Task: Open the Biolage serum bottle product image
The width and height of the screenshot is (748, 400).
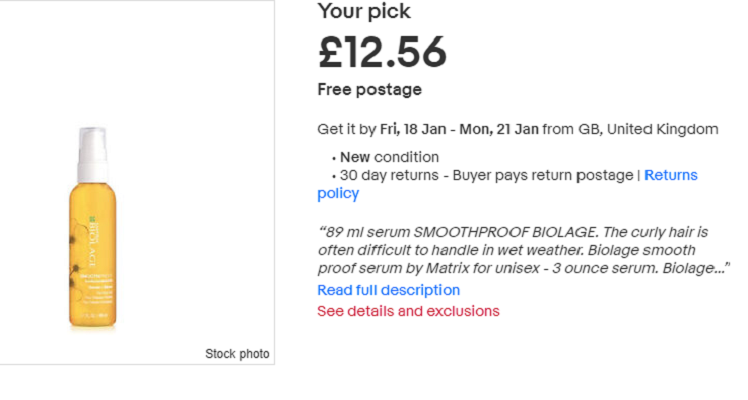Action: pyautogui.click(x=93, y=228)
